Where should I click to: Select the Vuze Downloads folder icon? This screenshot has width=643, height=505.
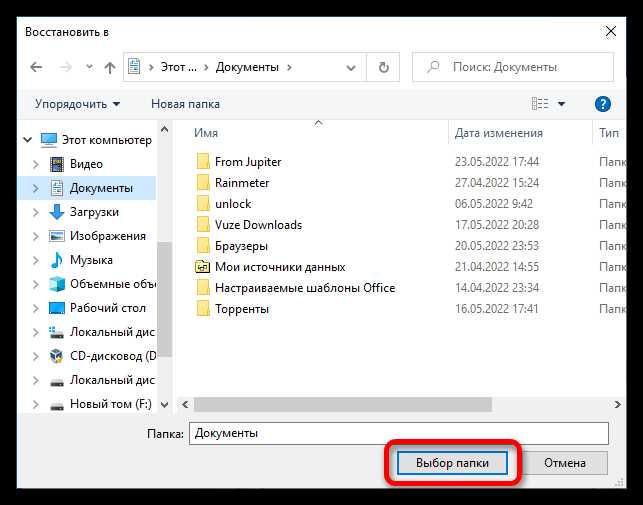(x=203, y=225)
